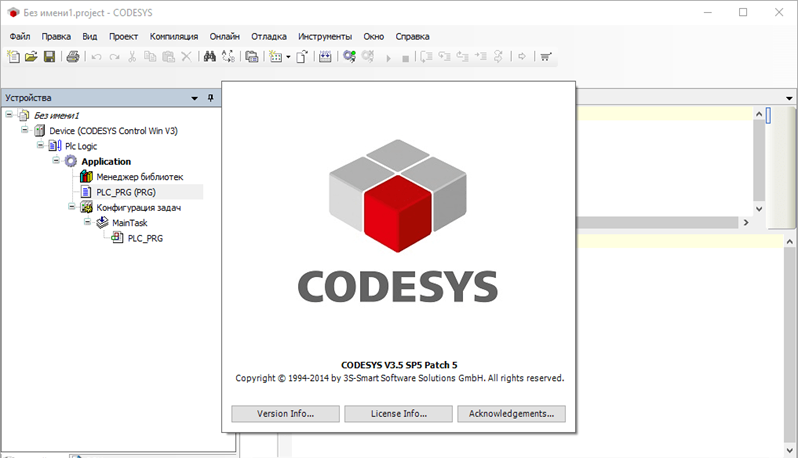Select Конфигурация задач in tree

coord(138,207)
